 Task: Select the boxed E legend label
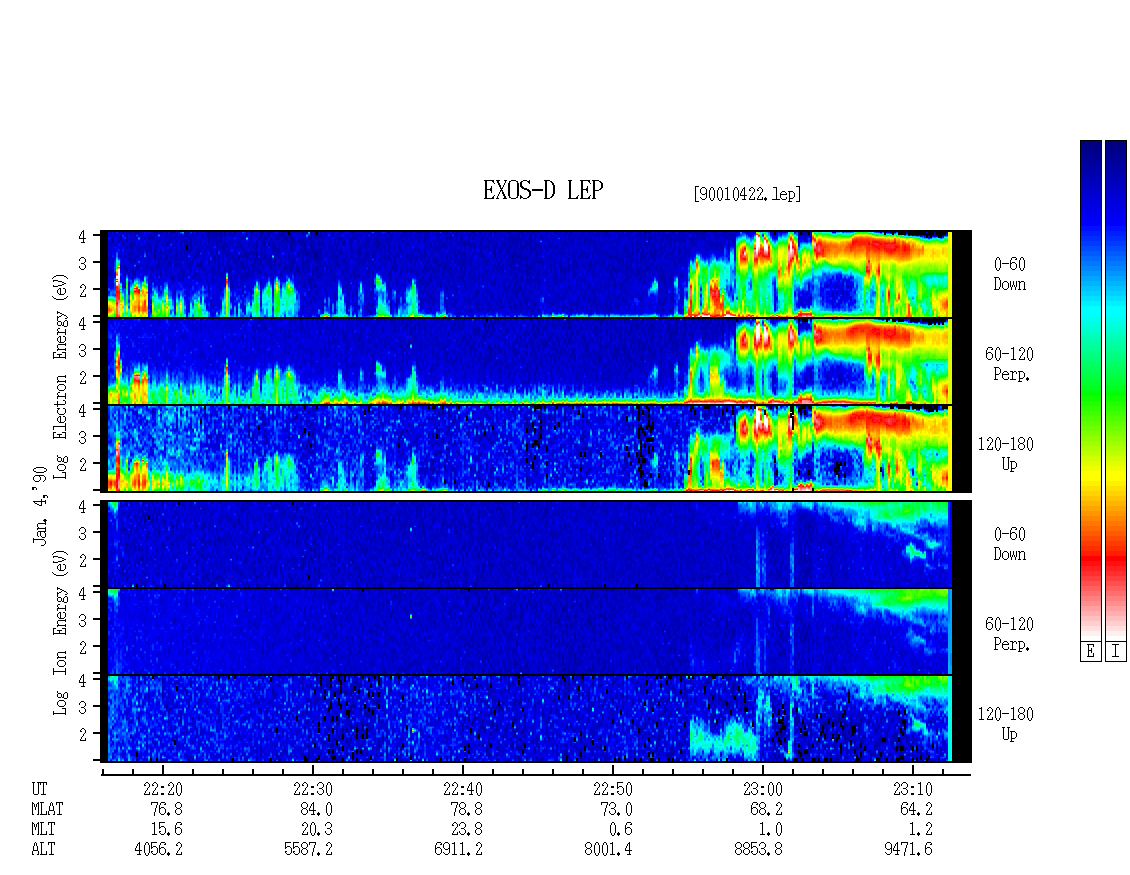[1090, 652]
